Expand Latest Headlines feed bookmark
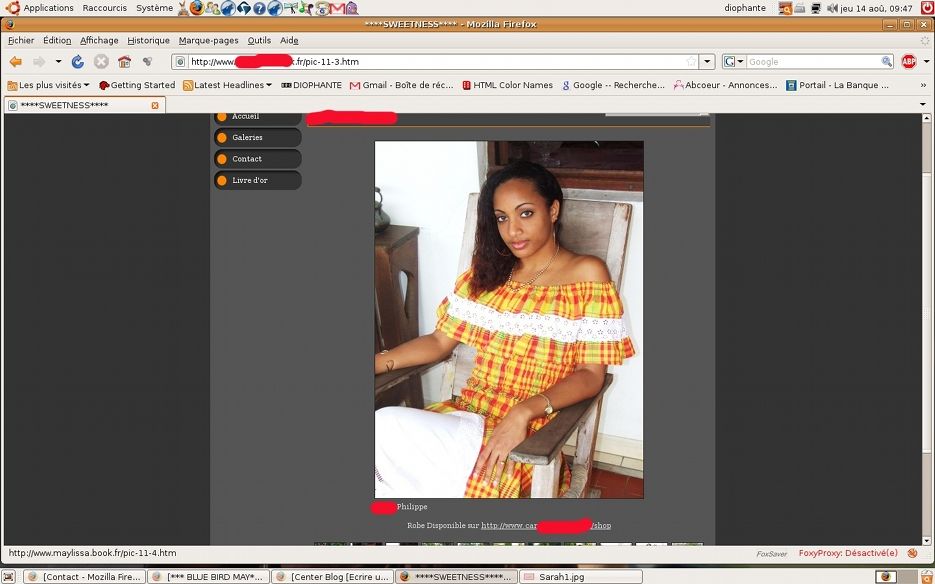This screenshot has width=935, height=584. point(227,85)
